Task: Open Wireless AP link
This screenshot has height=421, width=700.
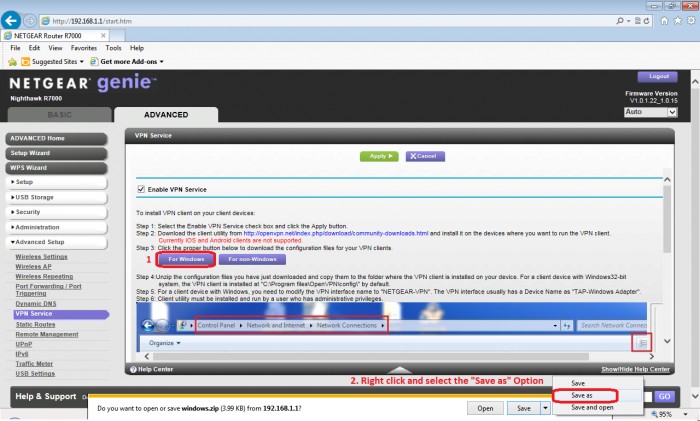Action: tap(33, 267)
